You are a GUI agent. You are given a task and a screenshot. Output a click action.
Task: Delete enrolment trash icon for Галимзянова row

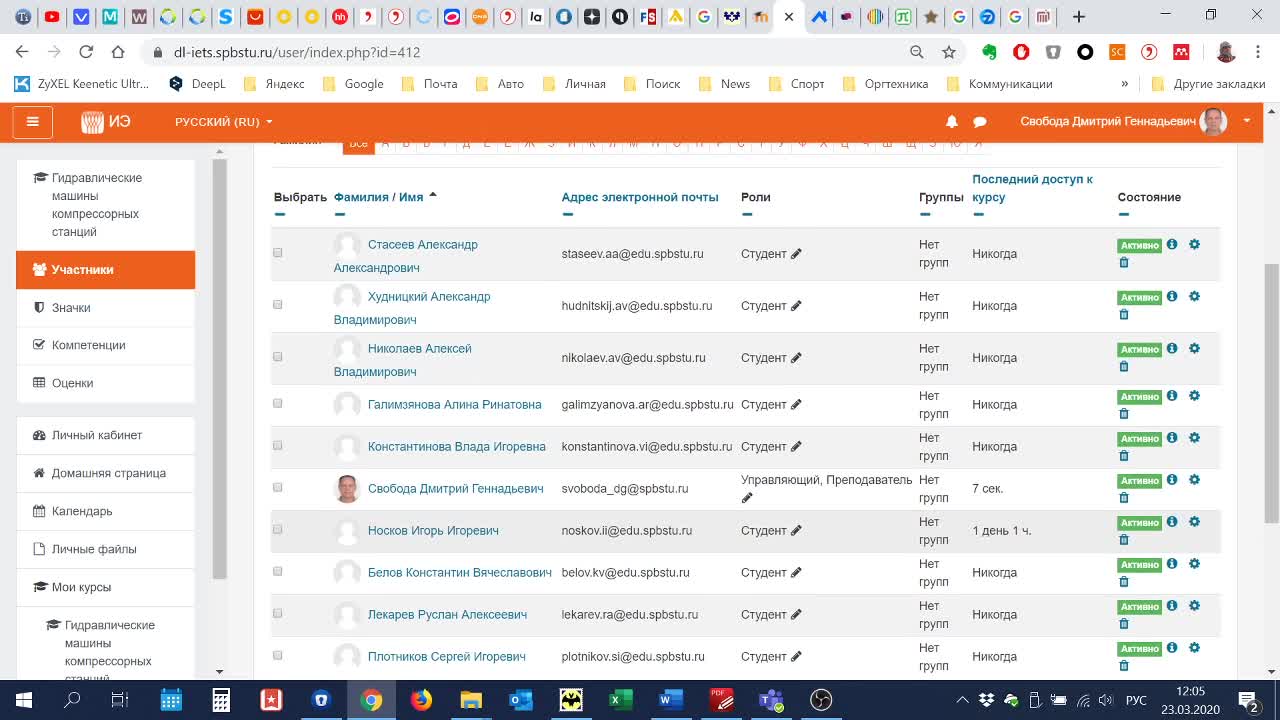(x=1124, y=414)
